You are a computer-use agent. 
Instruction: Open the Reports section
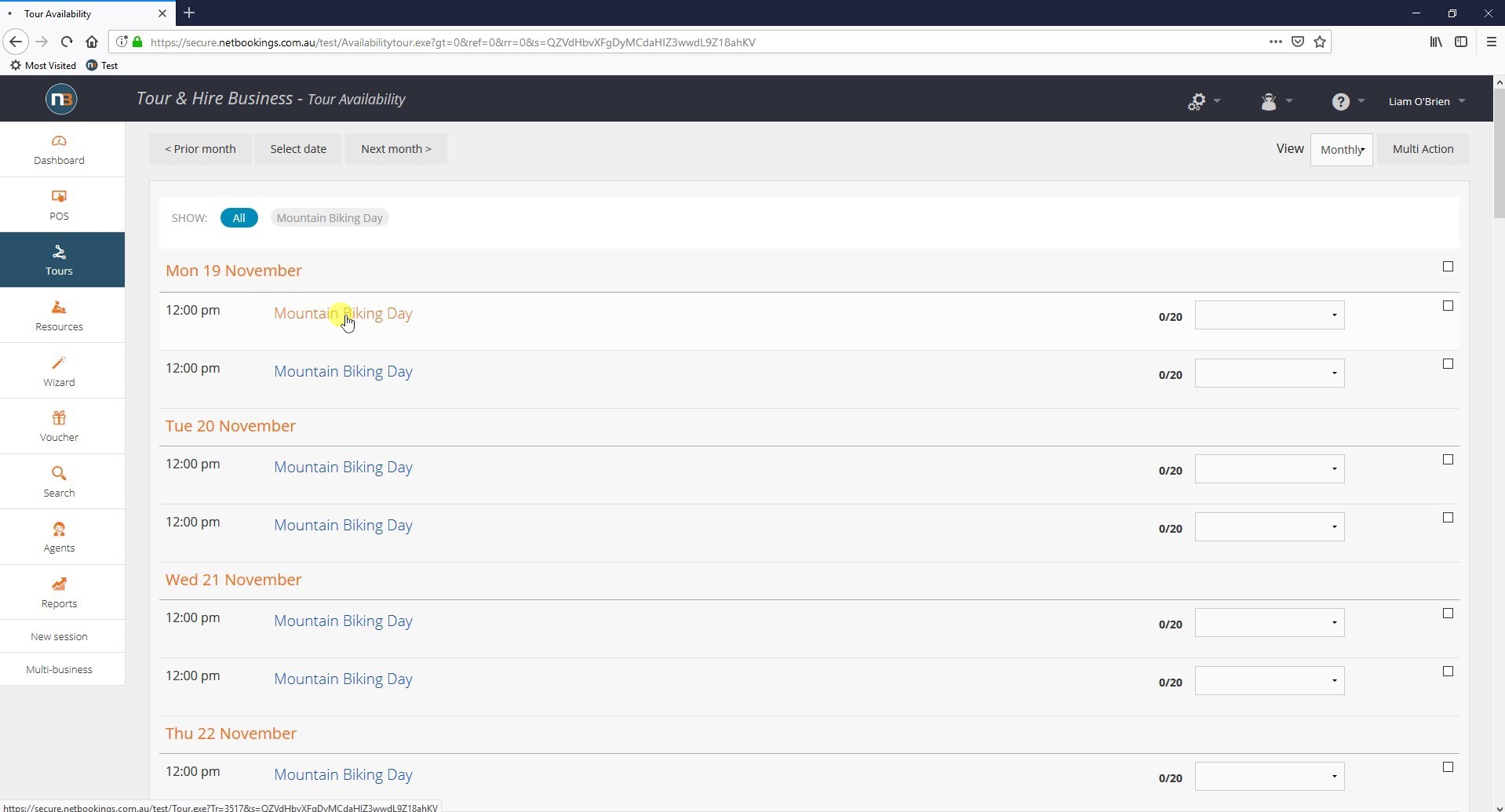(x=59, y=592)
